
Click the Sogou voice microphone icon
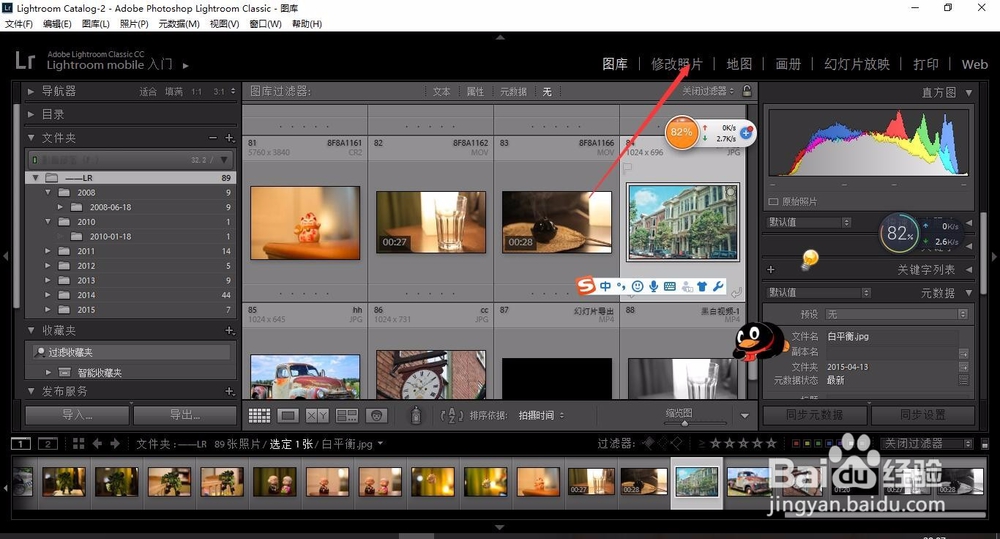654,286
